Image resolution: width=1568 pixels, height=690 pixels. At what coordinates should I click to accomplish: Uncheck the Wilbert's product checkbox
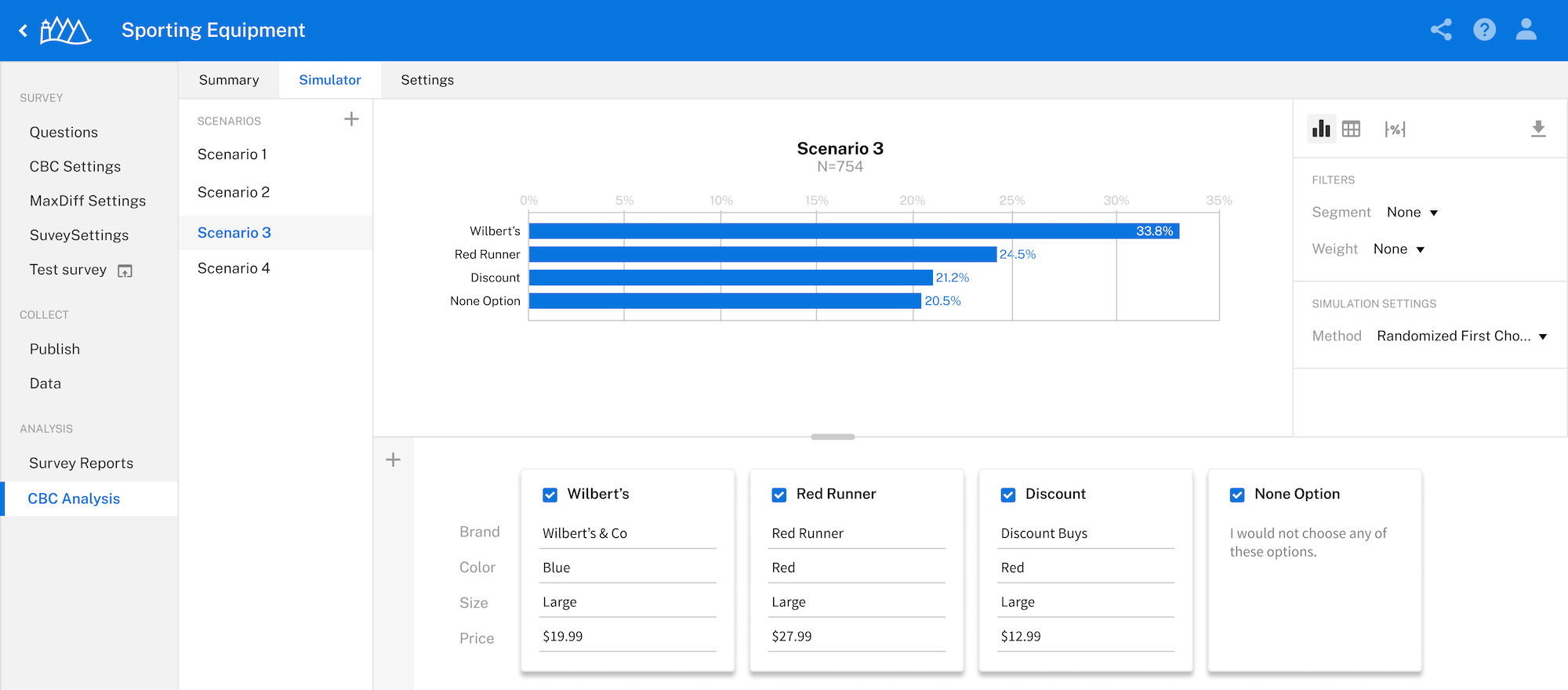[x=550, y=495]
